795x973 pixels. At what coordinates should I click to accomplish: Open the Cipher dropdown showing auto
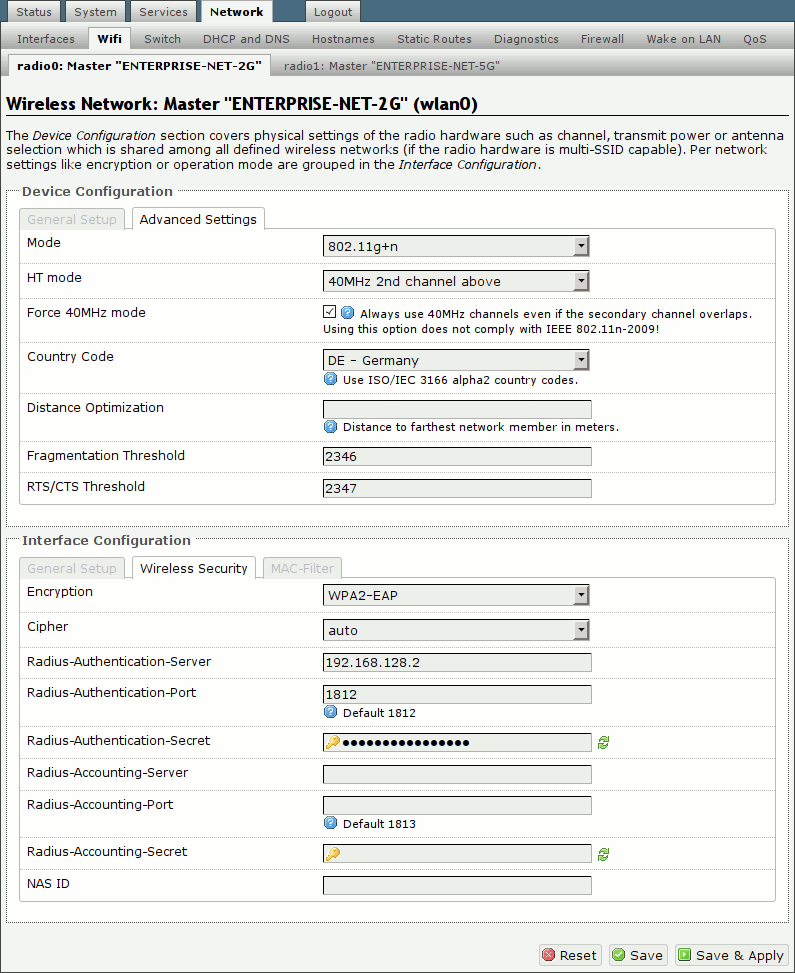click(456, 630)
